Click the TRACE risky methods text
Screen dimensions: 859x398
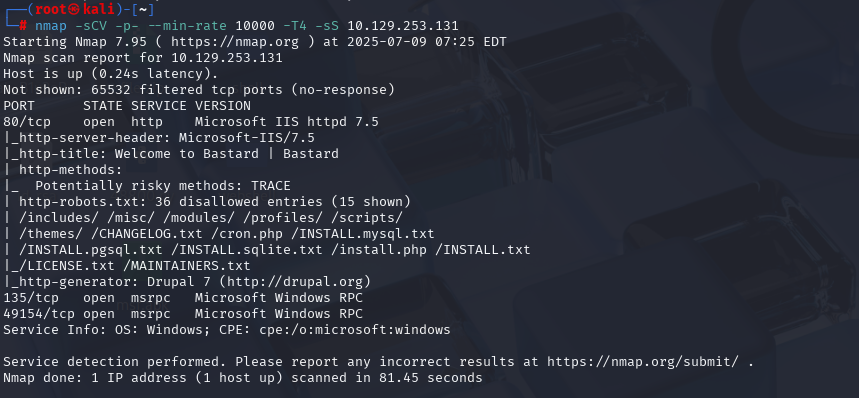click(x=271, y=186)
